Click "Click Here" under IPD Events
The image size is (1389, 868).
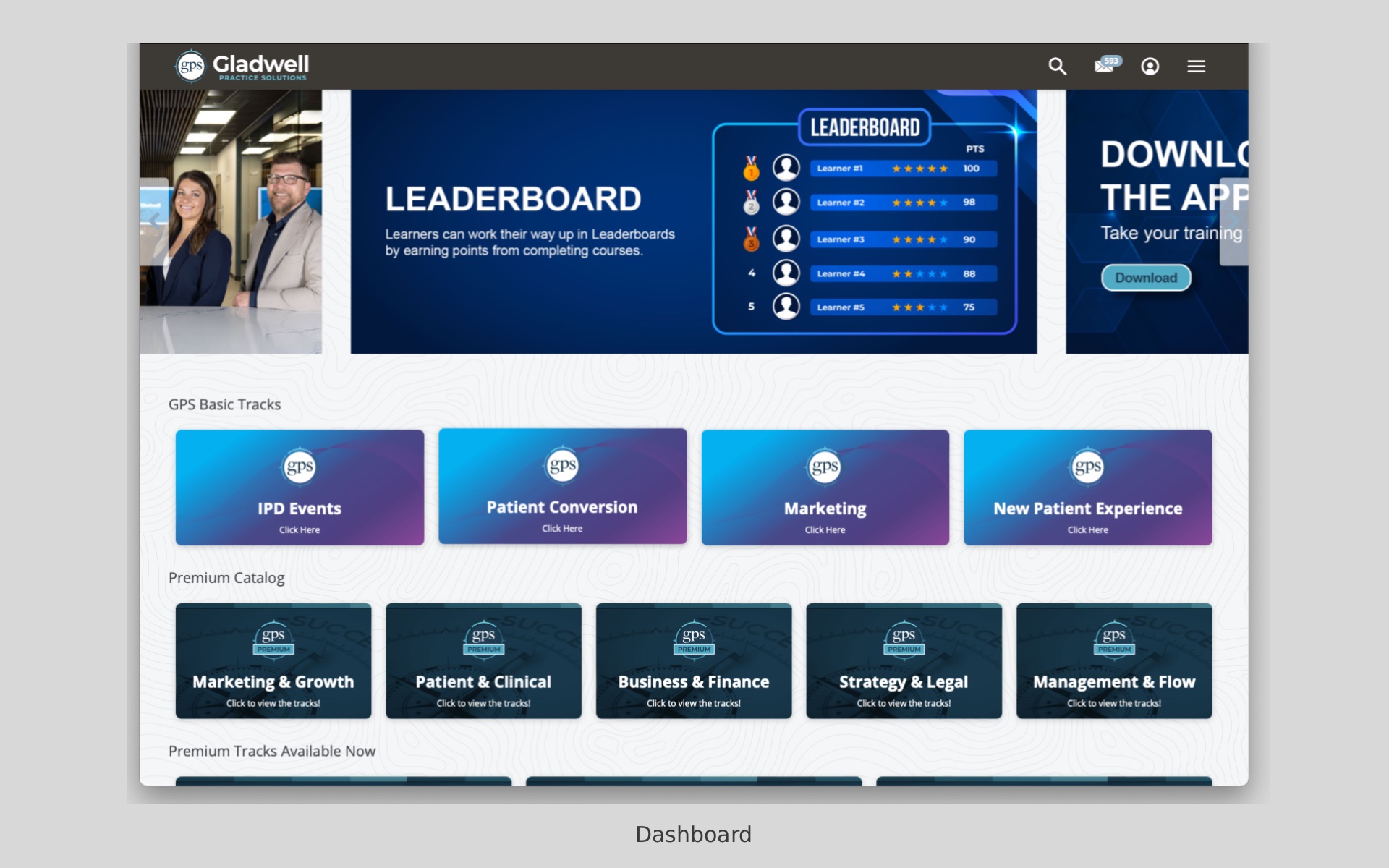[x=300, y=530]
